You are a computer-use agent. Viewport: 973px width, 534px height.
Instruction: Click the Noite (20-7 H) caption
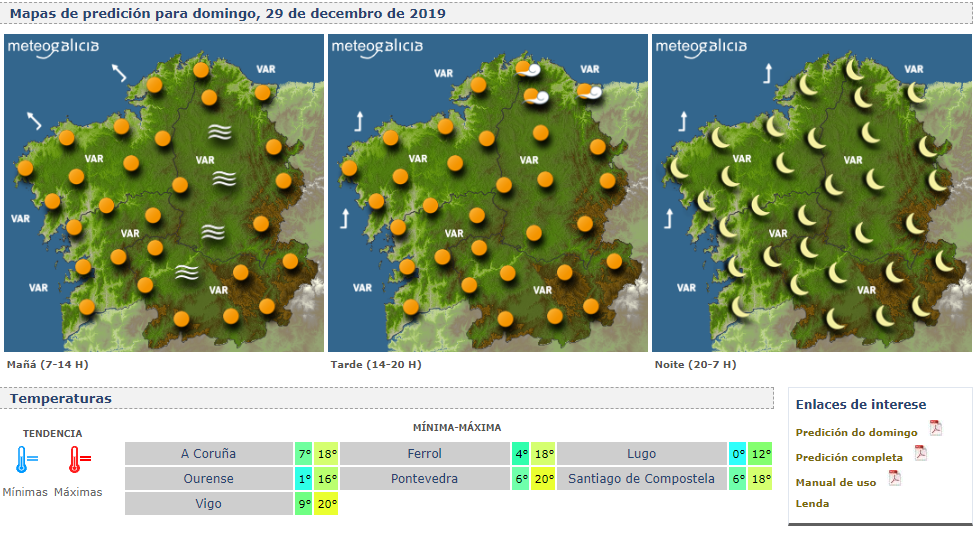coord(696,365)
